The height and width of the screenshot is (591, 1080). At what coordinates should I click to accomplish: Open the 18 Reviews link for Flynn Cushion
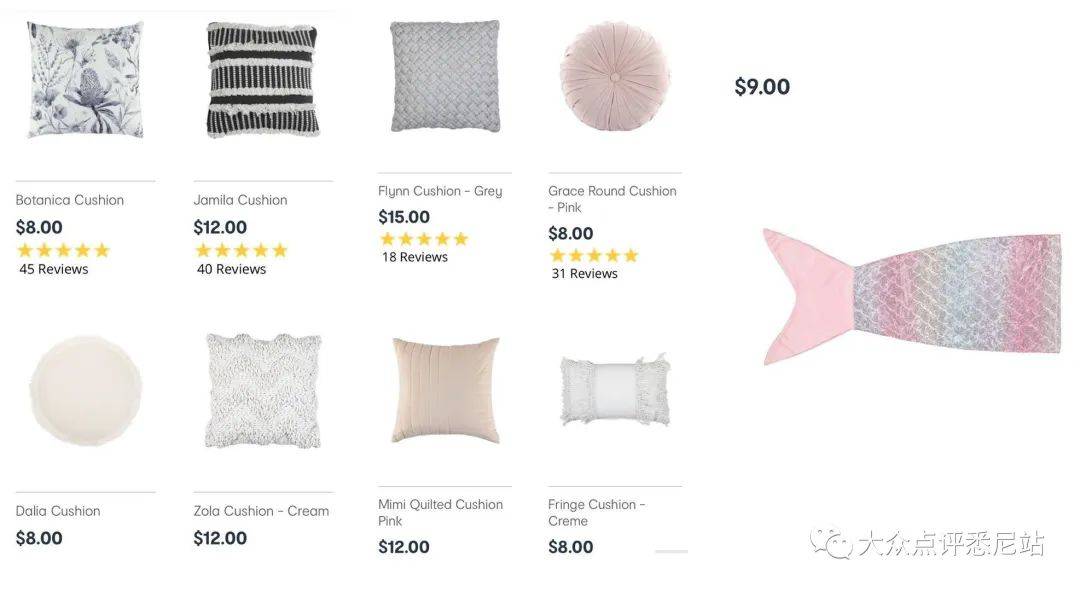tap(415, 257)
